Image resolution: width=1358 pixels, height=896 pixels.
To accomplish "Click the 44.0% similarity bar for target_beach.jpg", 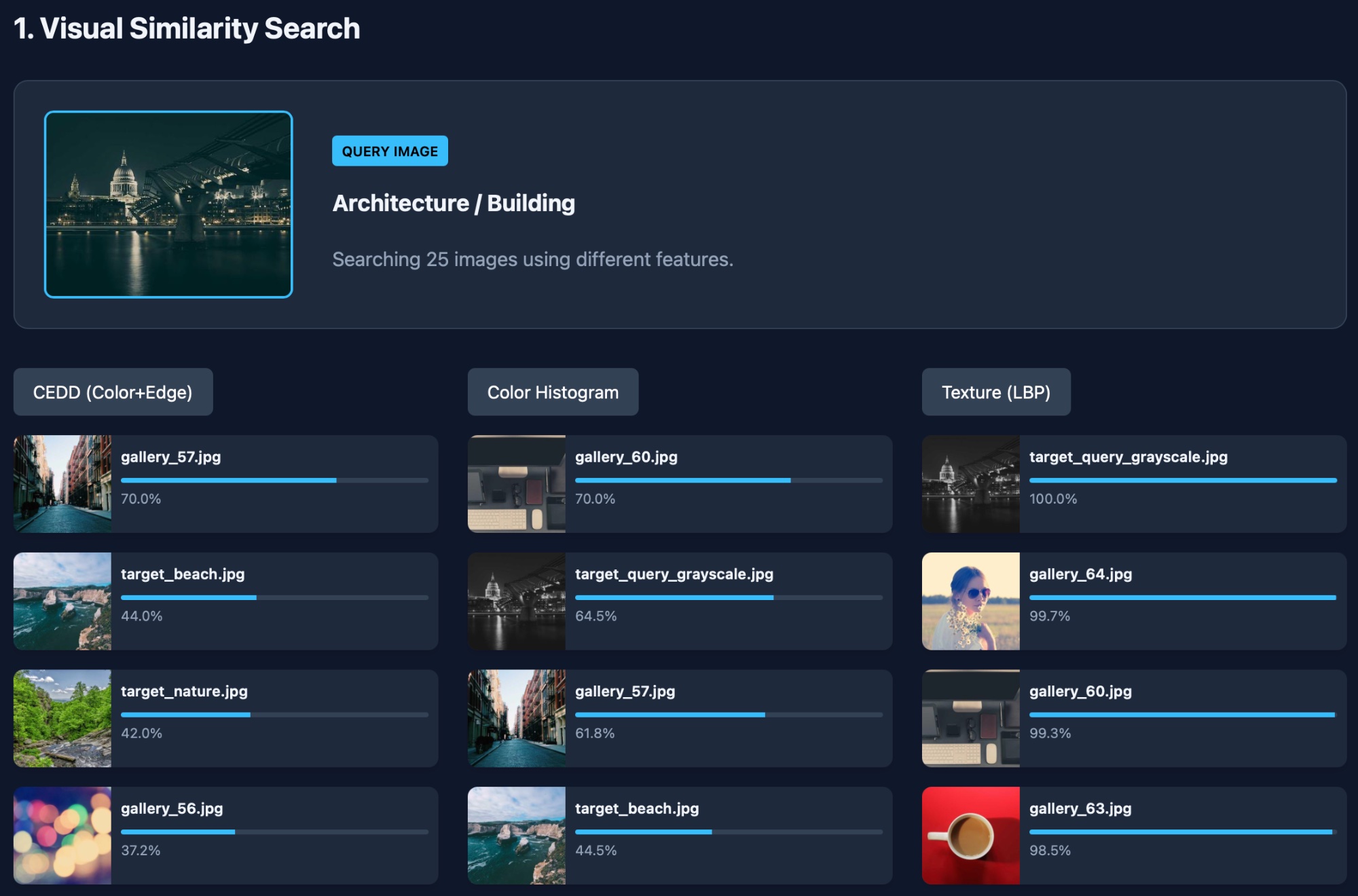I will click(274, 598).
